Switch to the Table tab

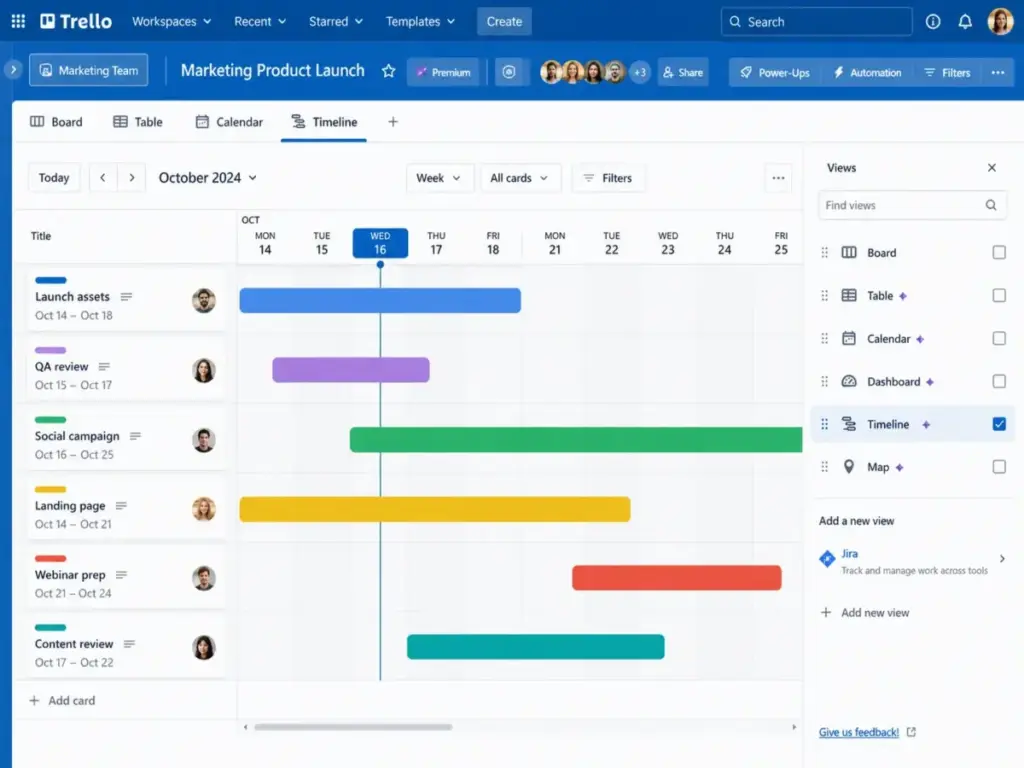pyautogui.click(x=138, y=122)
